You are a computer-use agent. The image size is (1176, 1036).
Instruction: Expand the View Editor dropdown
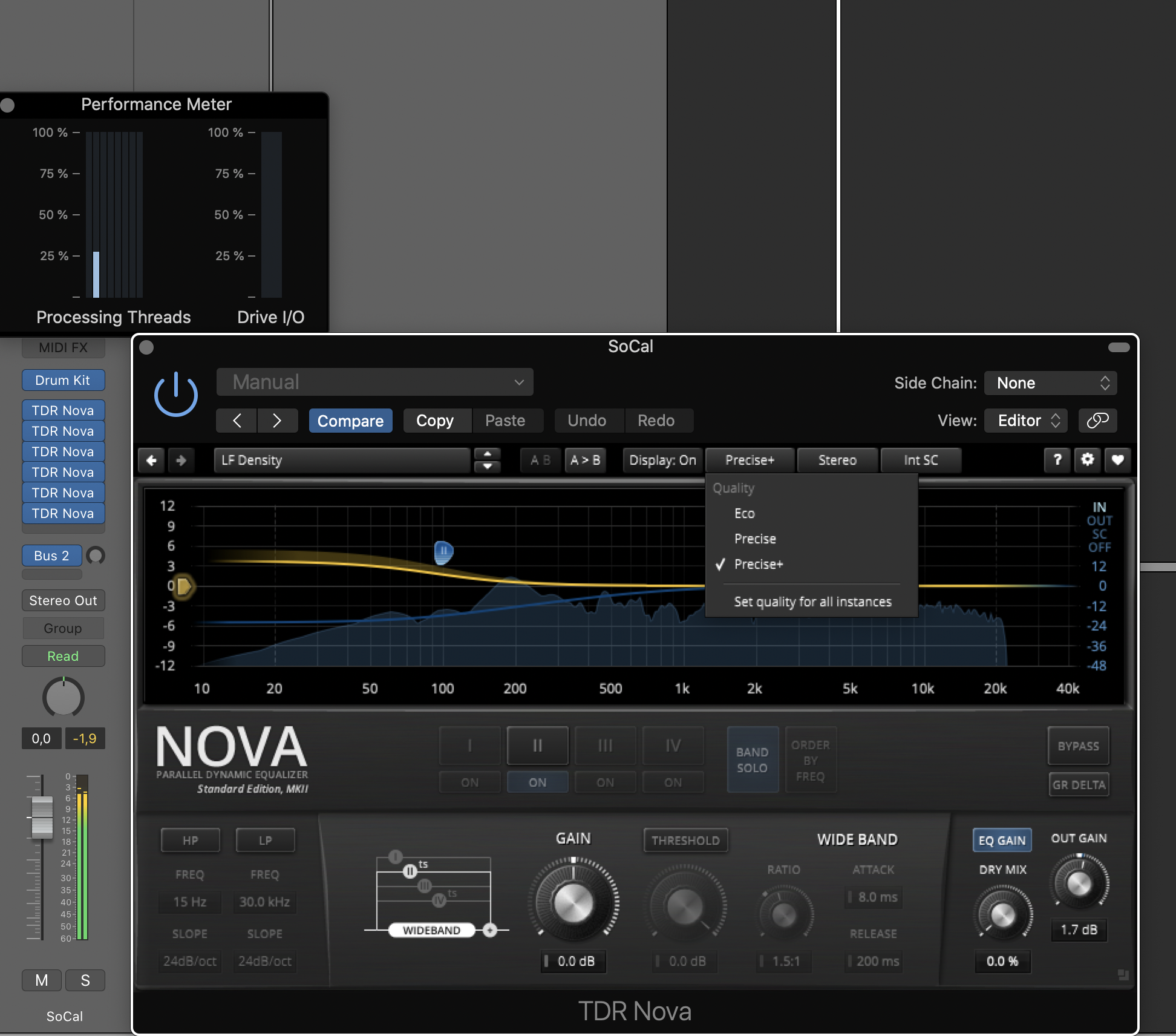tap(1025, 421)
